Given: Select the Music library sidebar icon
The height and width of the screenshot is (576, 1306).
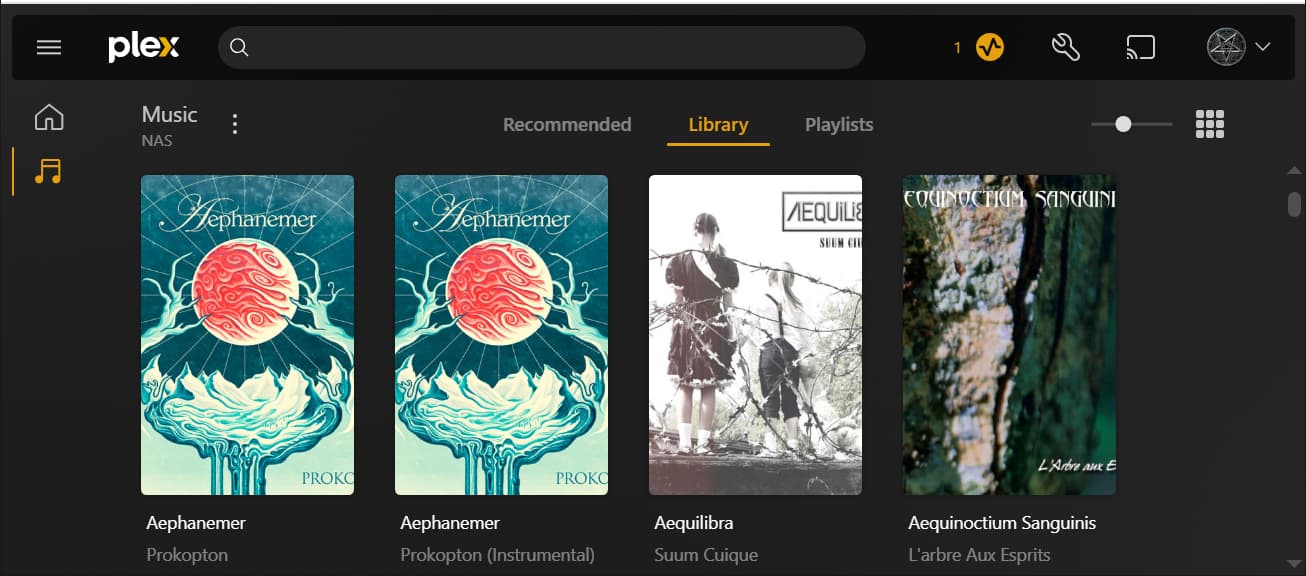Looking at the screenshot, I should tap(48, 171).
